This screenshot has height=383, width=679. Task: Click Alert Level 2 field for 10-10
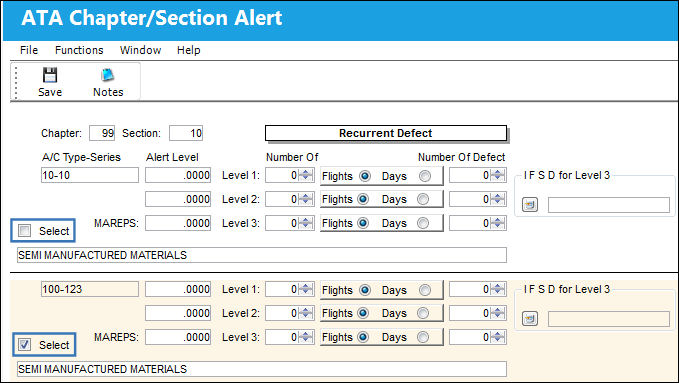(x=178, y=199)
